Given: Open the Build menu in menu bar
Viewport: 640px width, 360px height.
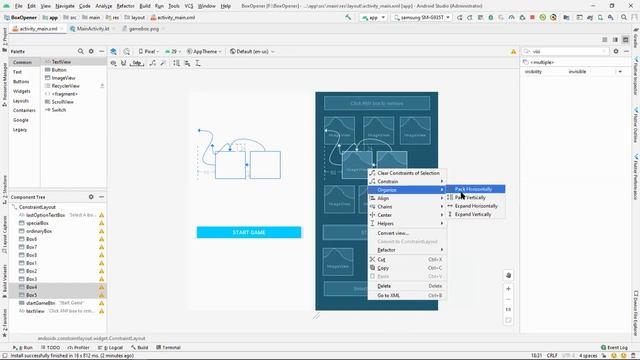Looking at the screenshot, I should coord(145,6).
